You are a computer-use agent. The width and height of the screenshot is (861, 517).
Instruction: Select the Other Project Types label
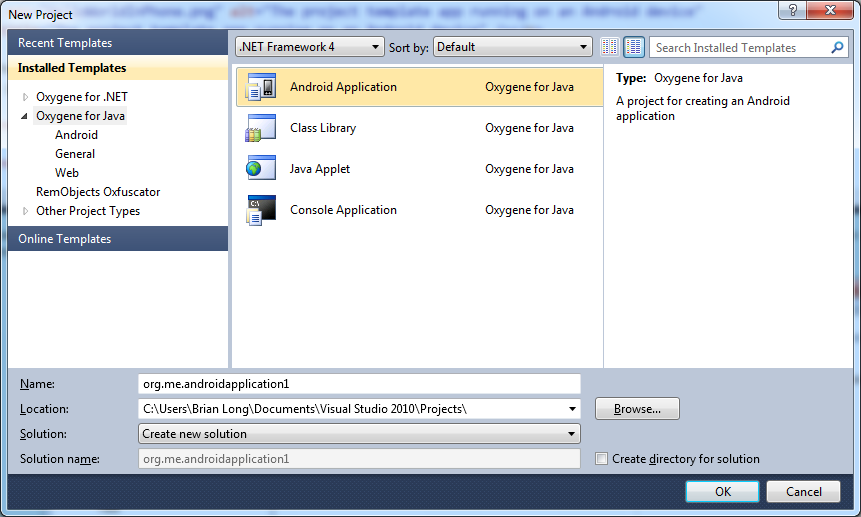click(x=88, y=211)
